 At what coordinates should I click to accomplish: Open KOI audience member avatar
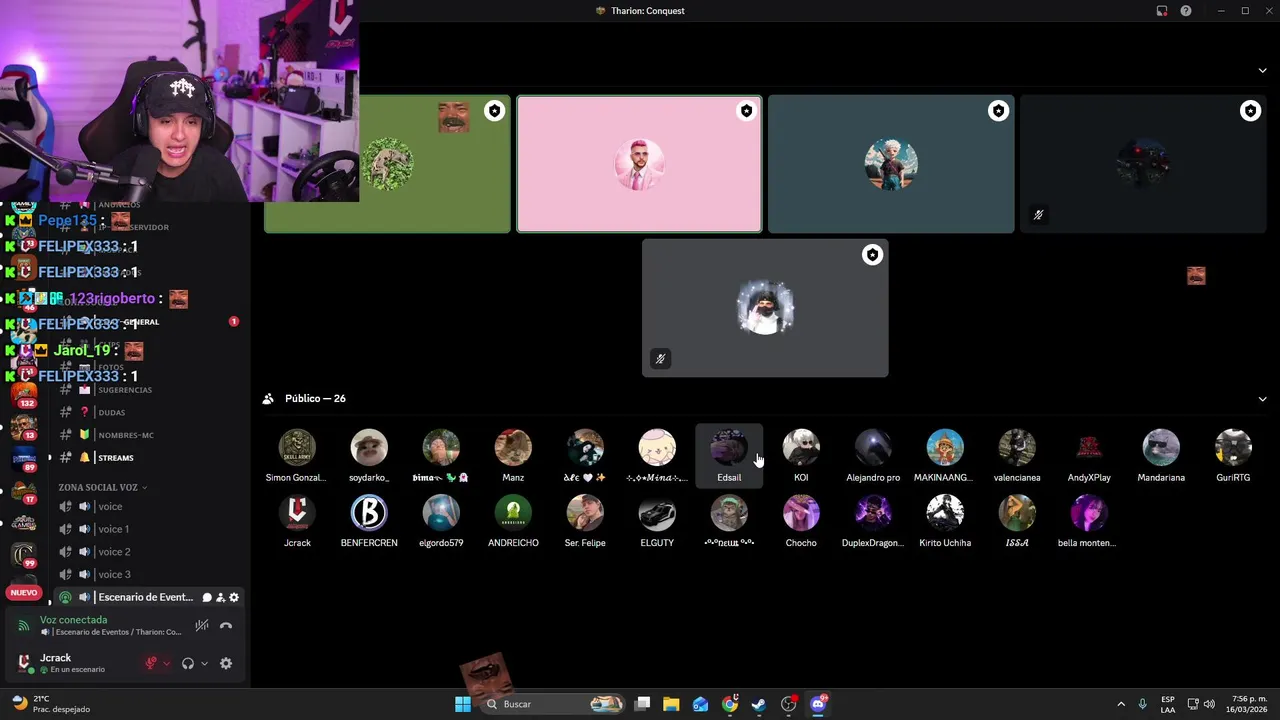801,448
